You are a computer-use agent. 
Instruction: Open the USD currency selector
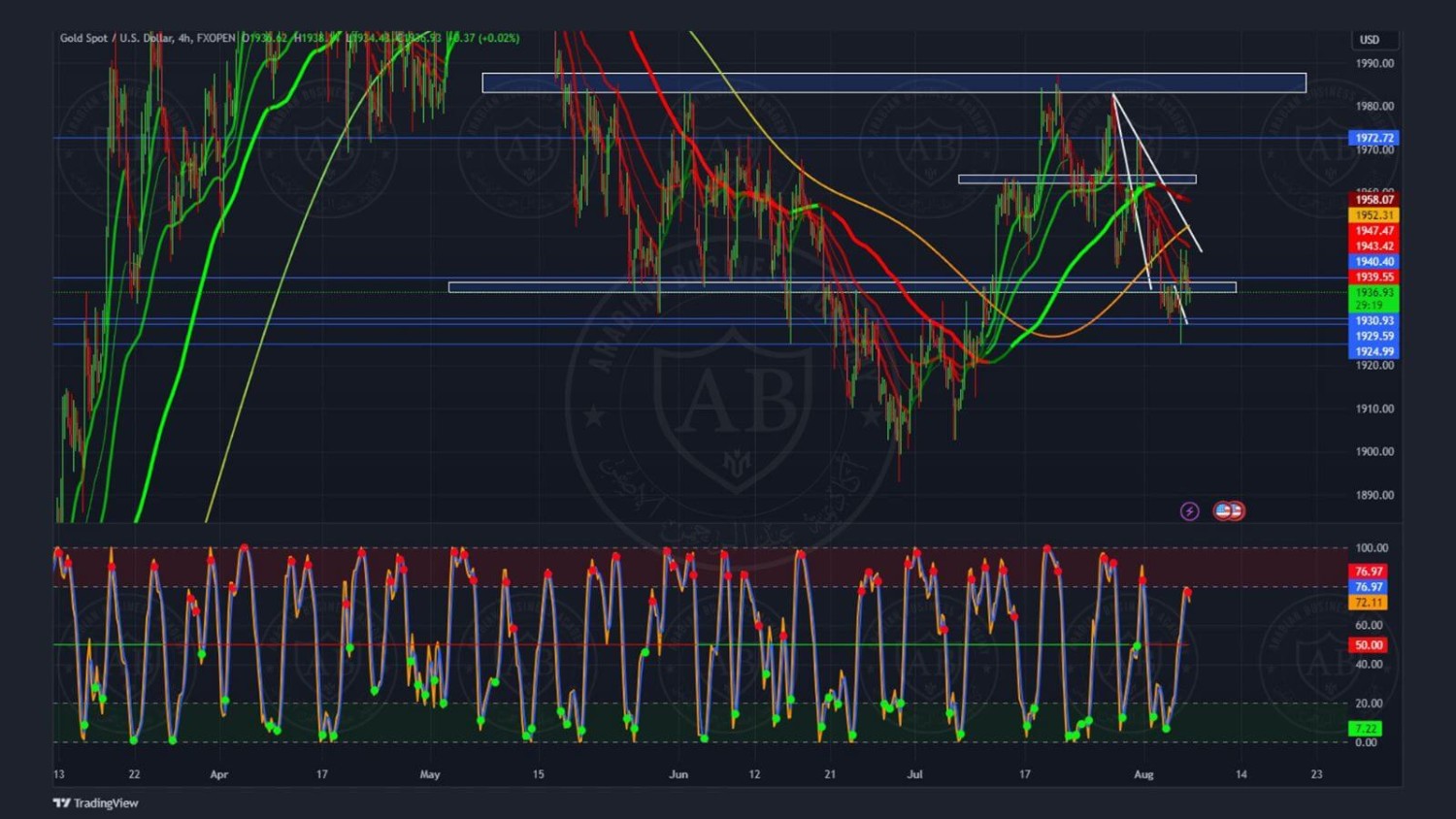[x=1369, y=40]
